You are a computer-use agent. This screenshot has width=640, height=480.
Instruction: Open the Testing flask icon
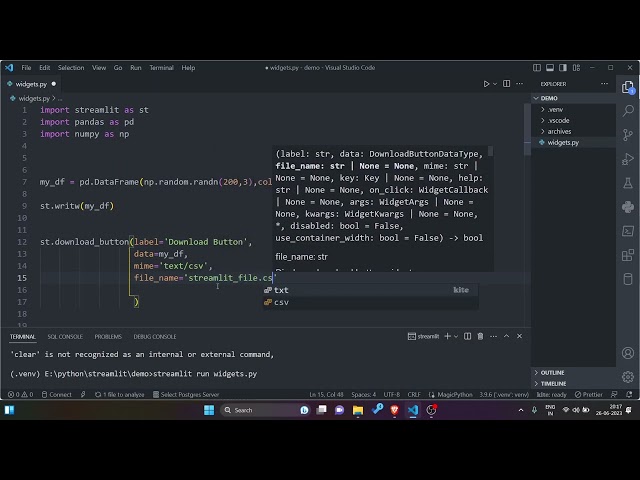coord(628,183)
